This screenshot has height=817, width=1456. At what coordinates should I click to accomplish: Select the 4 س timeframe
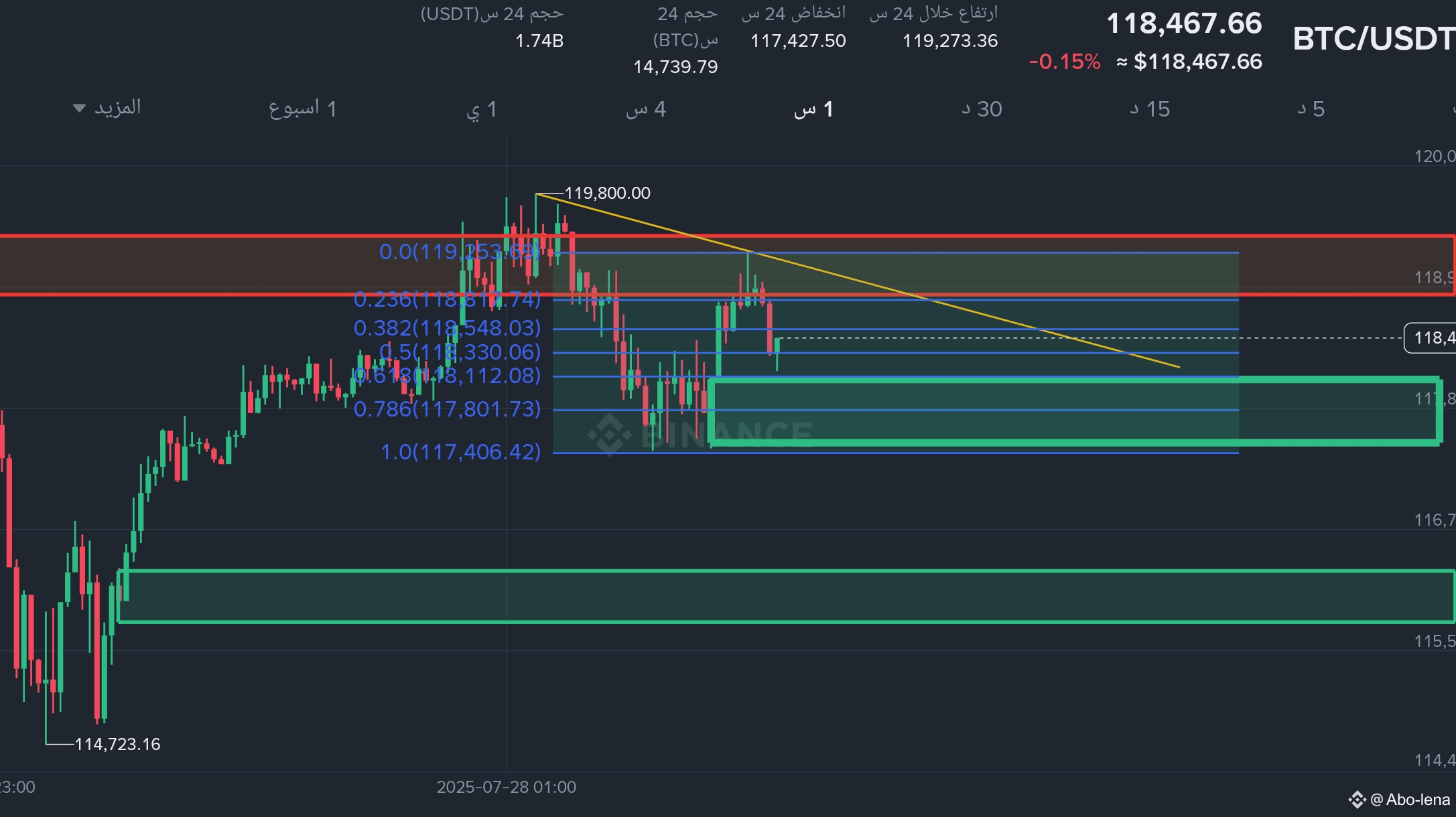[646, 109]
